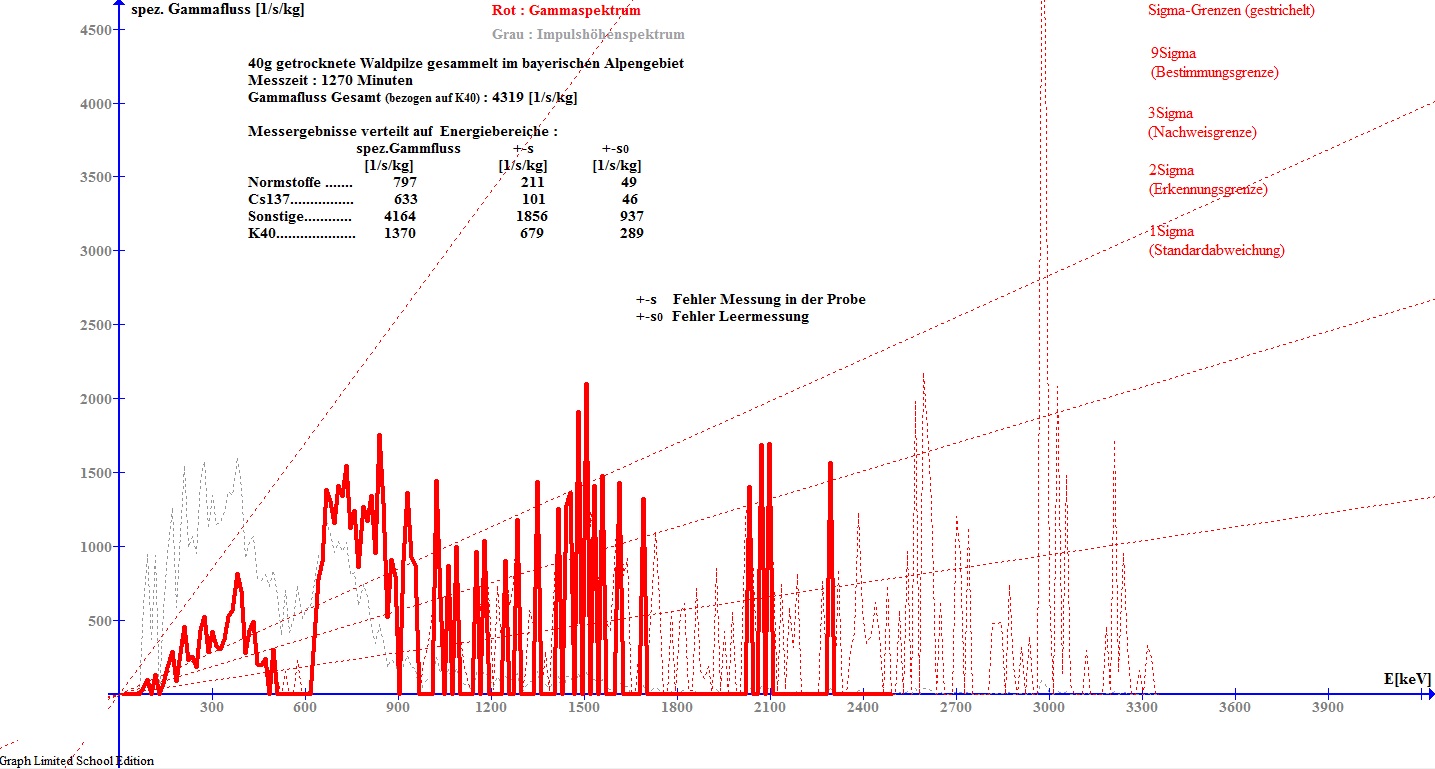
Task: Click the 'Messzeit : 1270 Minuten' line
Action: [330, 81]
